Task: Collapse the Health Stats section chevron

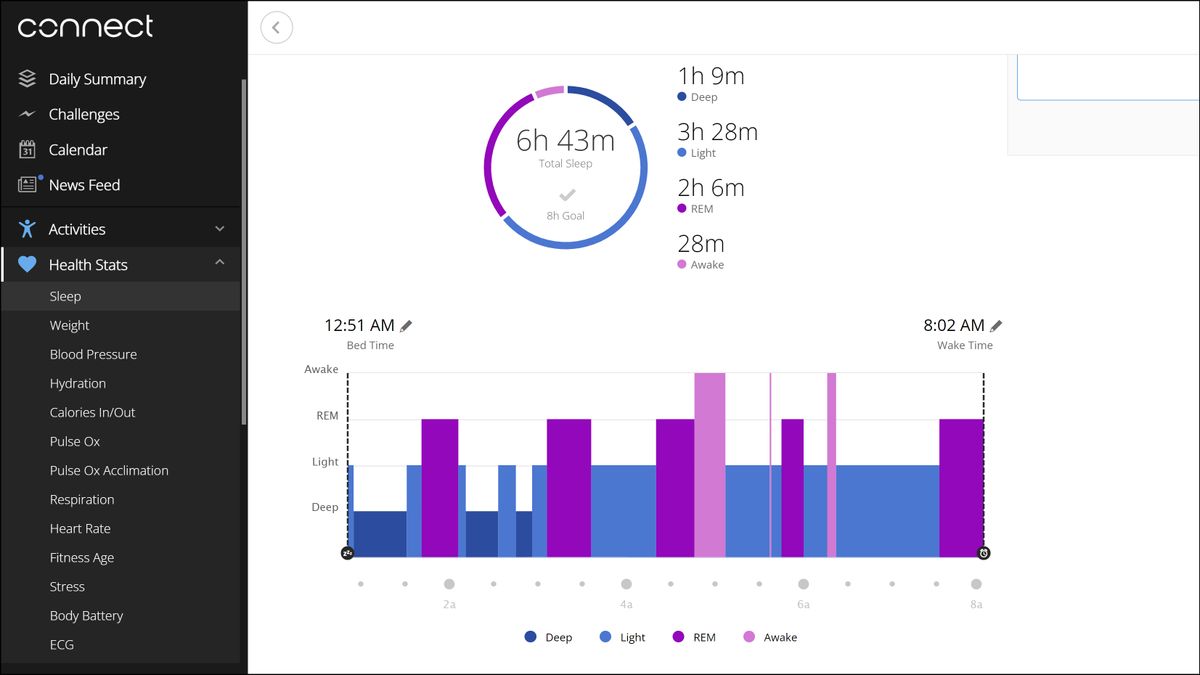Action: [220, 263]
